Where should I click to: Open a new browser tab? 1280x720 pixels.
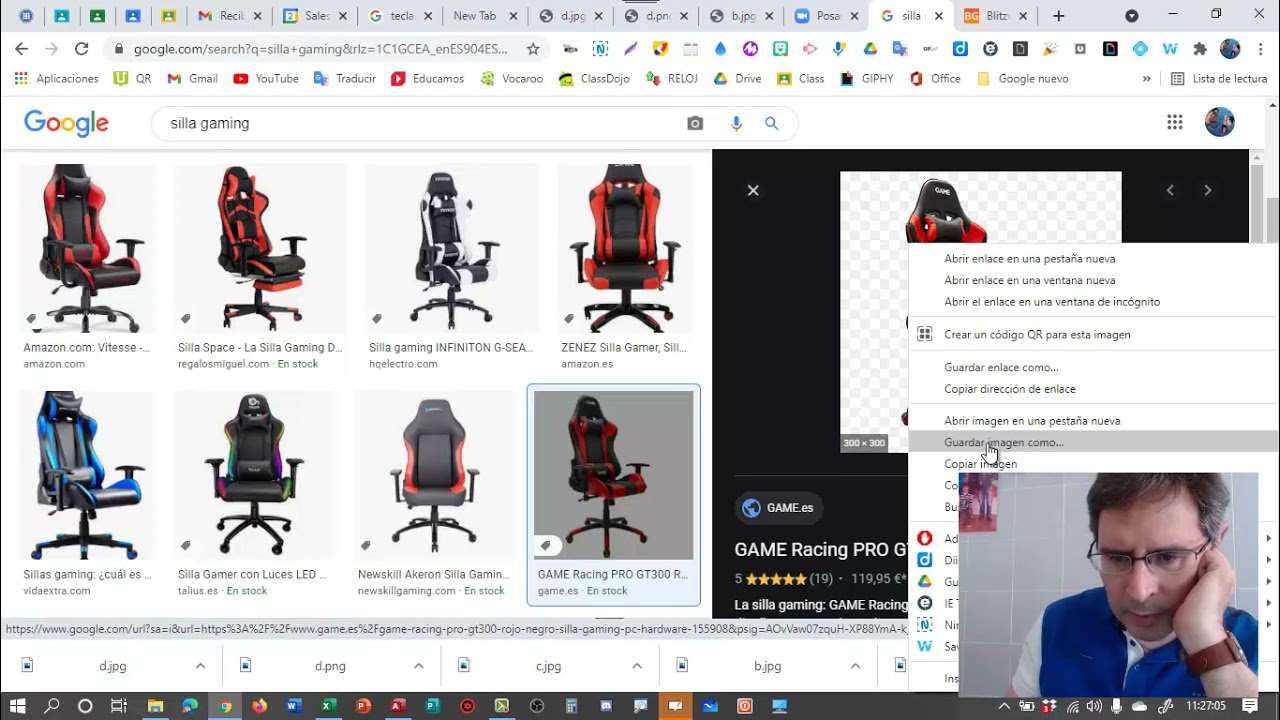coord(1058,16)
